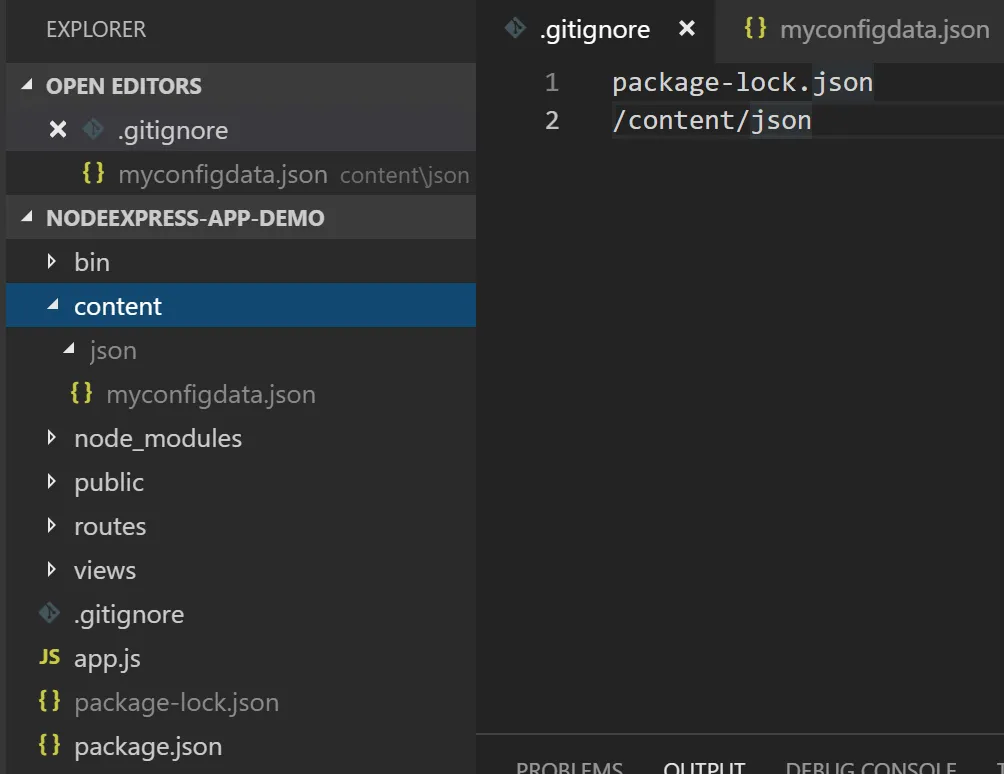Viewport: 1004px width, 774px height.
Task: Click the braces icon beside myconfigdata.json under the json folder
Action: [x=81, y=394]
